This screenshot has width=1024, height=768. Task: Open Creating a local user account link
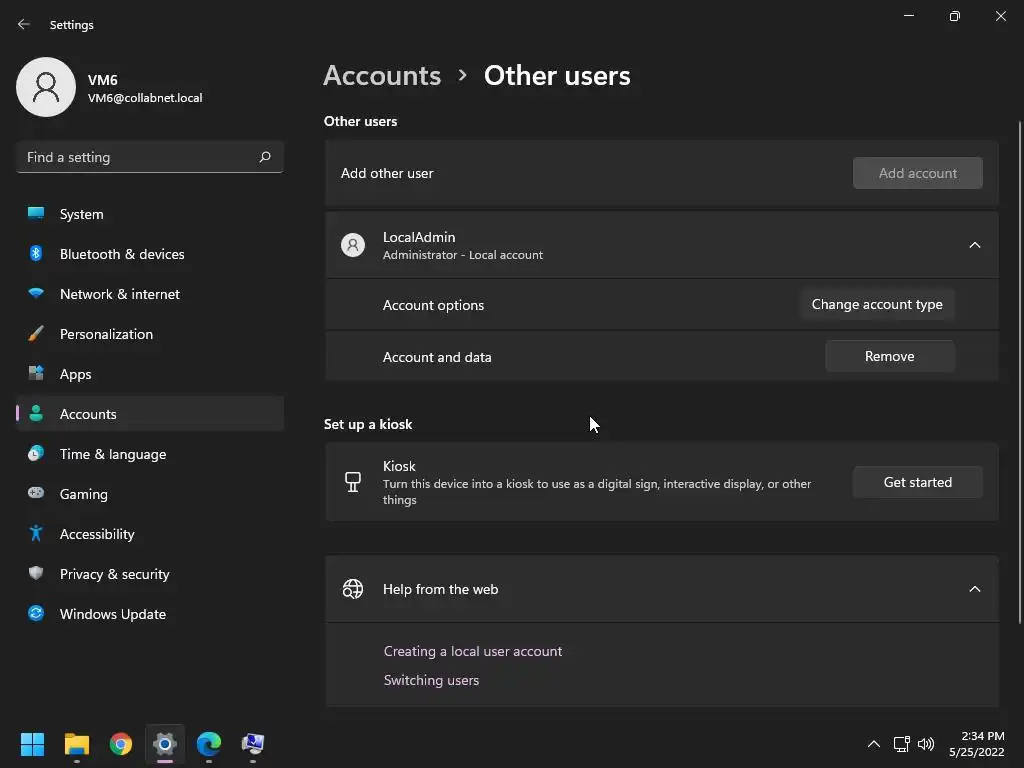coord(473,651)
